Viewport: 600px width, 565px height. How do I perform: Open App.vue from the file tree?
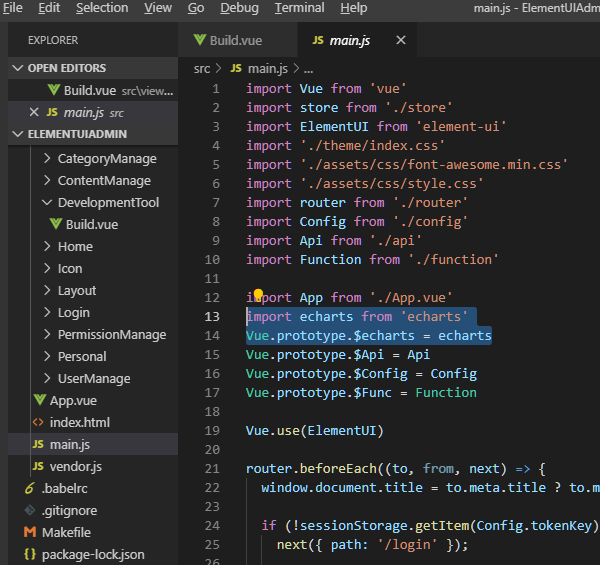coord(72,400)
